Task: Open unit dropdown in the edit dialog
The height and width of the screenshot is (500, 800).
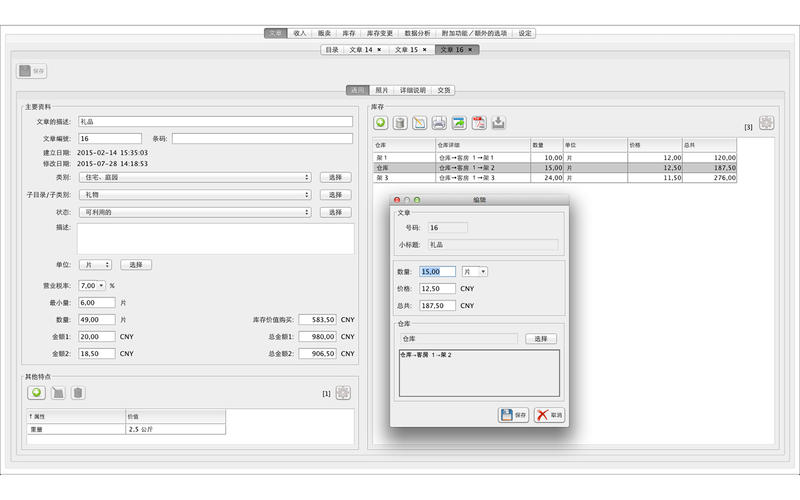Action: click(x=475, y=271)
